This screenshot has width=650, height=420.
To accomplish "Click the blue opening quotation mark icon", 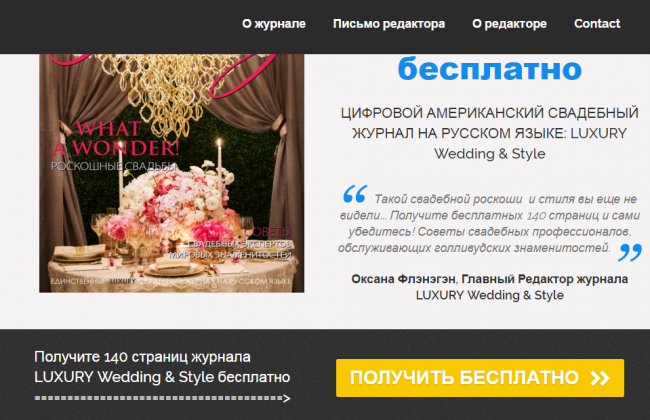I will 355,194.
